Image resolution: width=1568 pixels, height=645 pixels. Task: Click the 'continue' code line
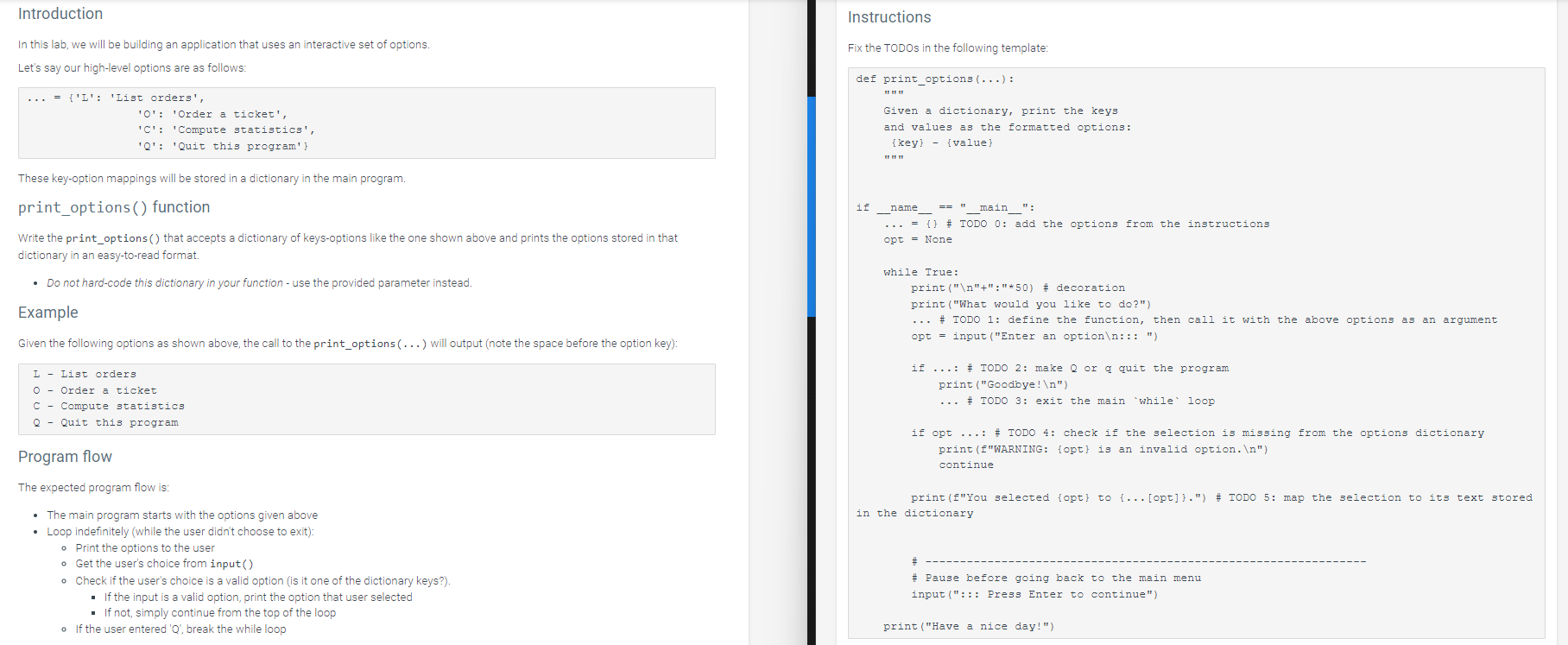966,465
